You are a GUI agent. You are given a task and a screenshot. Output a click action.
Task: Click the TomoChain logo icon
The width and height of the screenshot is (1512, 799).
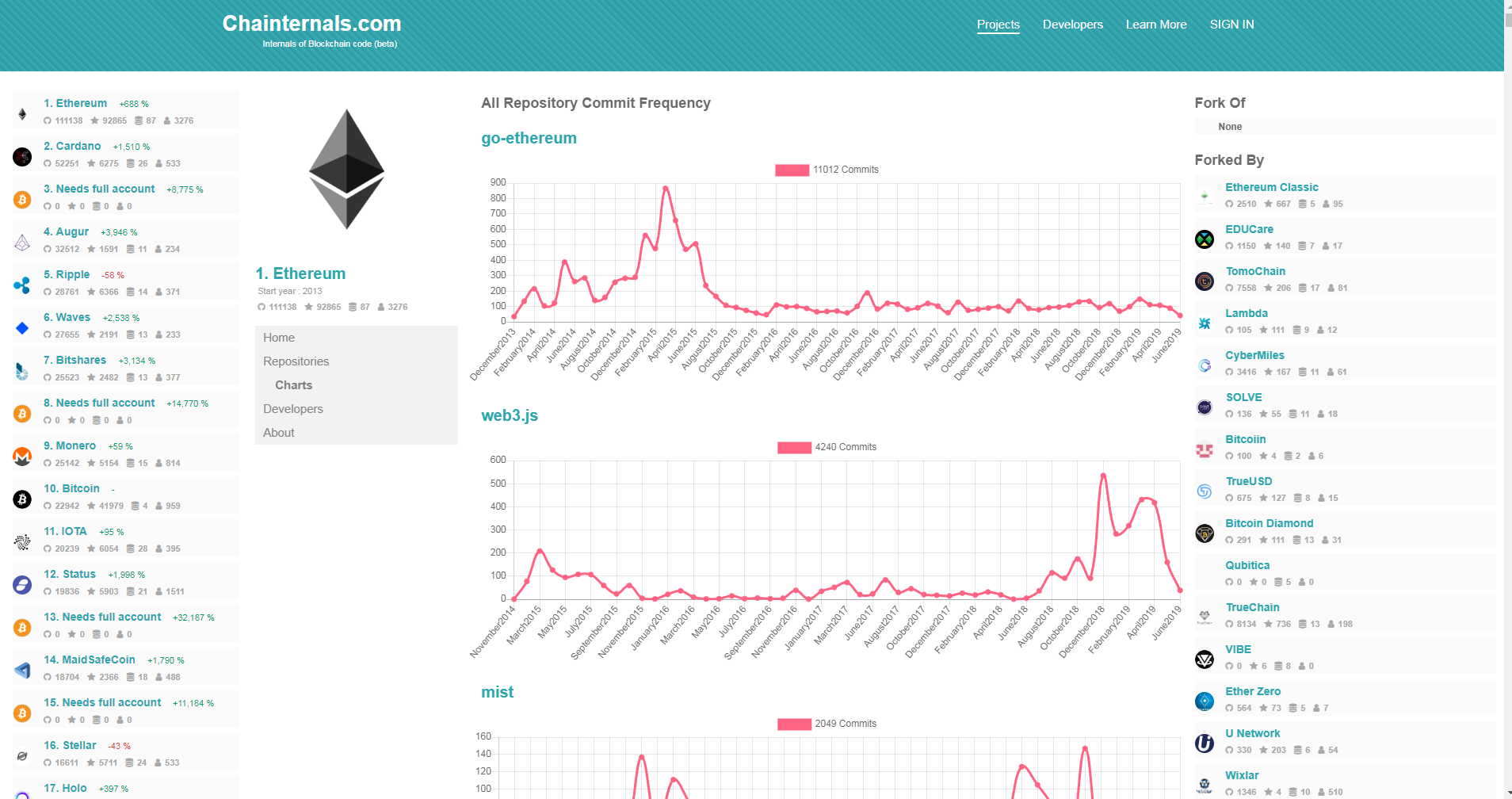point(1205,281)
